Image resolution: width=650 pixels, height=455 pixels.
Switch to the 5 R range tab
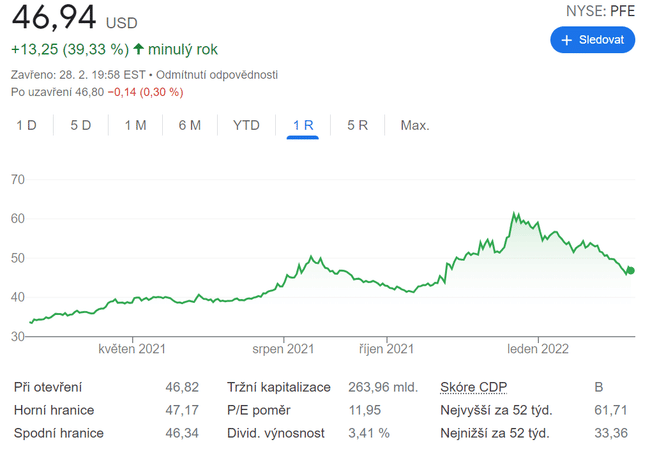click(x=357, y=125)
